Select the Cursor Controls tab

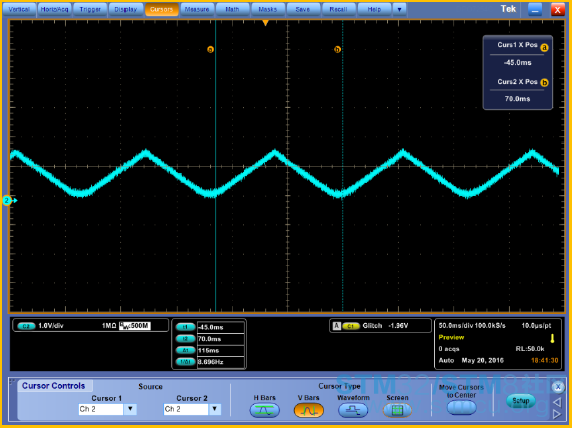click(x=53, y=386)
